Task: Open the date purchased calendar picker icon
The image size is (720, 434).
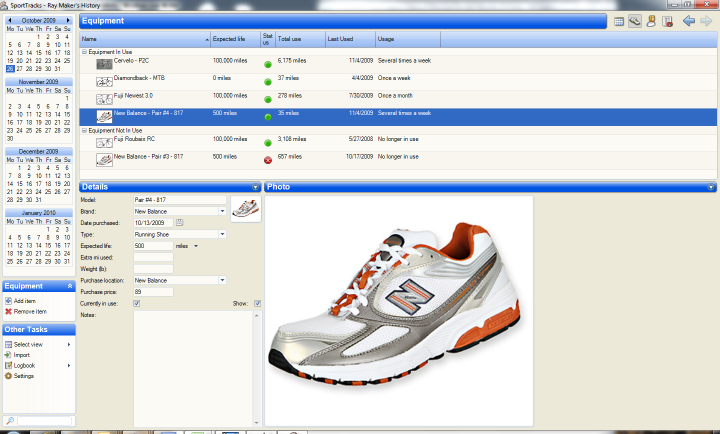Action: (x=180, y=223)
